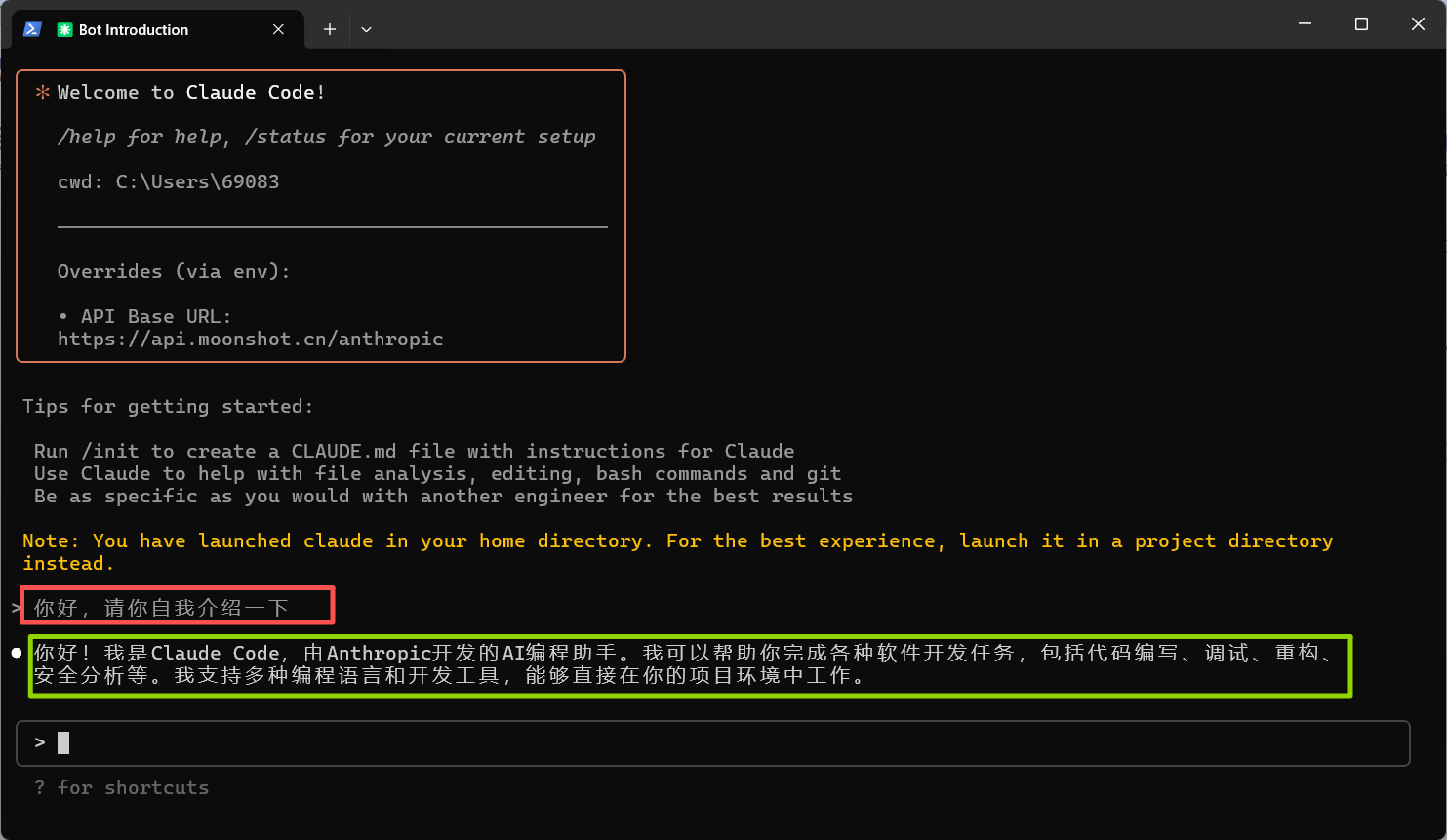Viewport: 1447px width, 840px height.
Task: Close the Bot Introduction tab
Action: pyautogui.click(x=277, y=29)
